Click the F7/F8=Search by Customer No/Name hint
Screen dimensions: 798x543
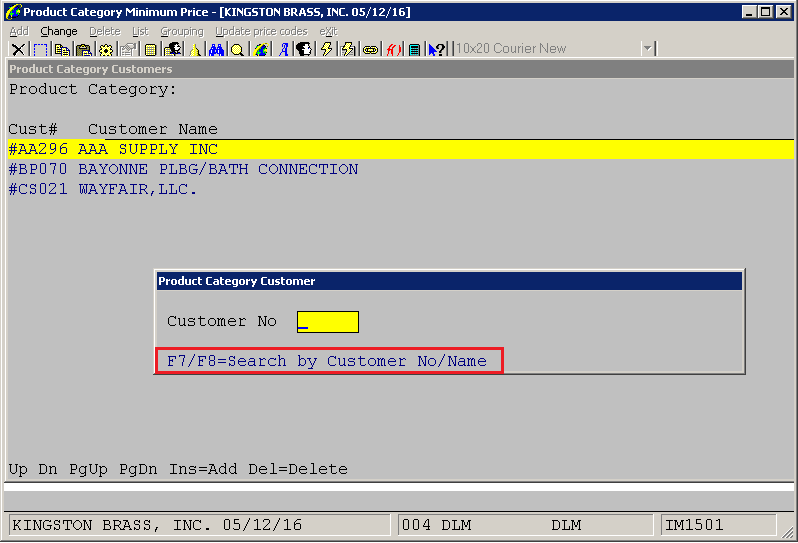pyautogui.click(x=329, y=361)
